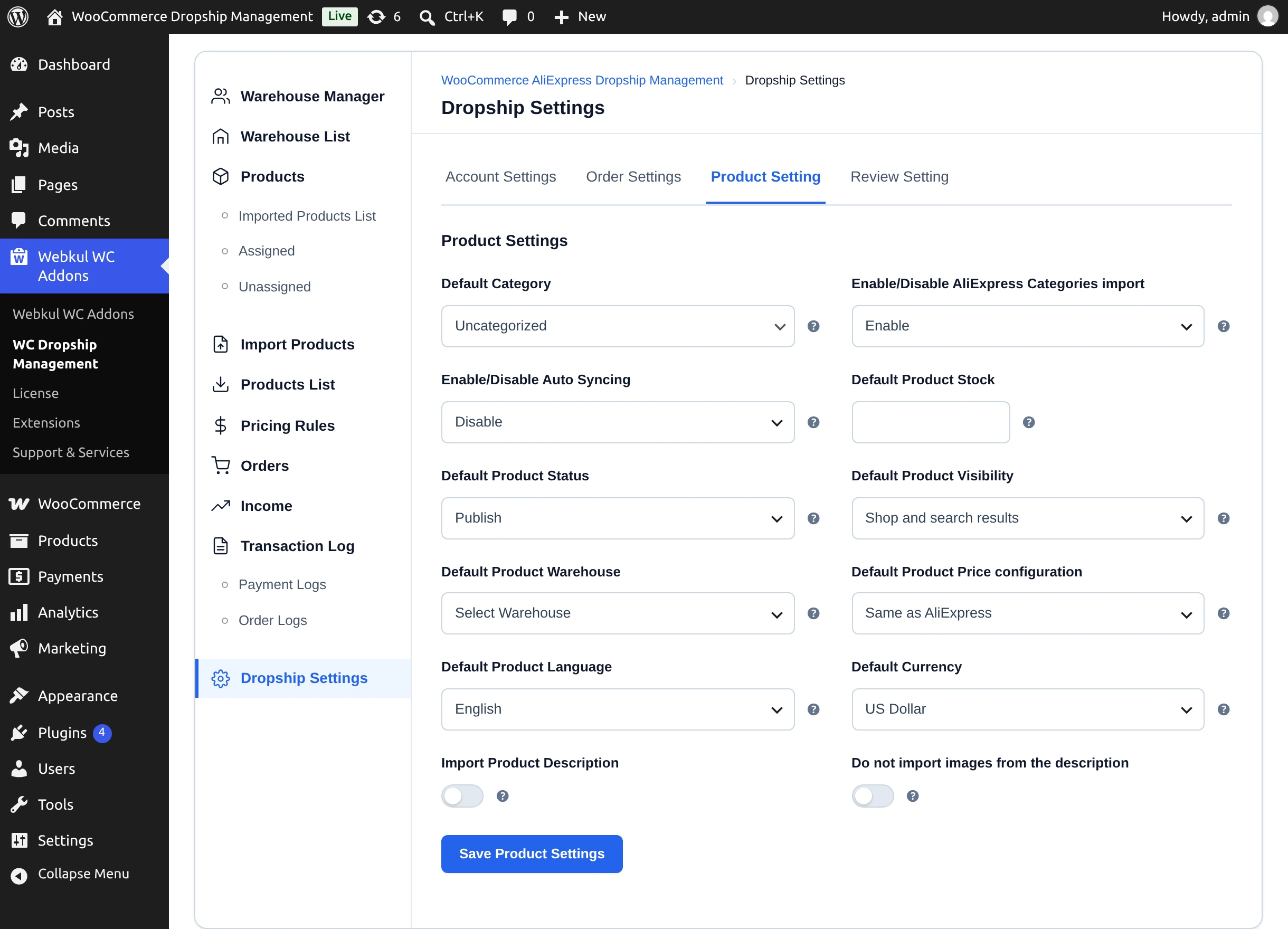Open Default Product Language English dropdown
This screenshot has height=929, width=1288.
point(617,709)
